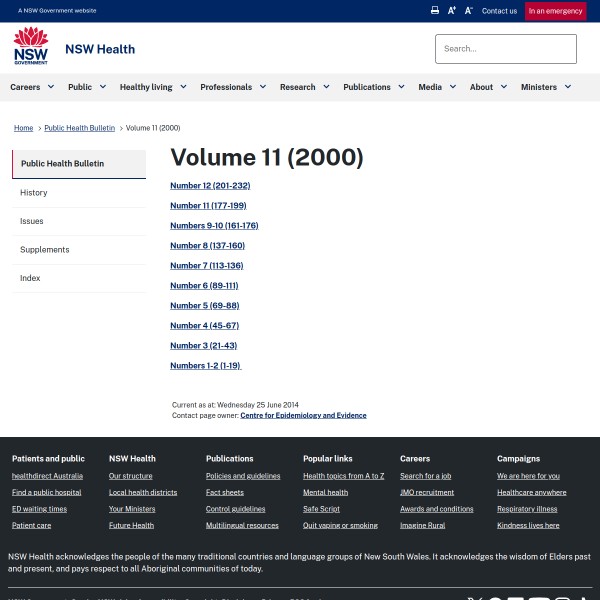Increase text size with A+ icon
This screenshot has height=600, width=600.
coord(452,11)
